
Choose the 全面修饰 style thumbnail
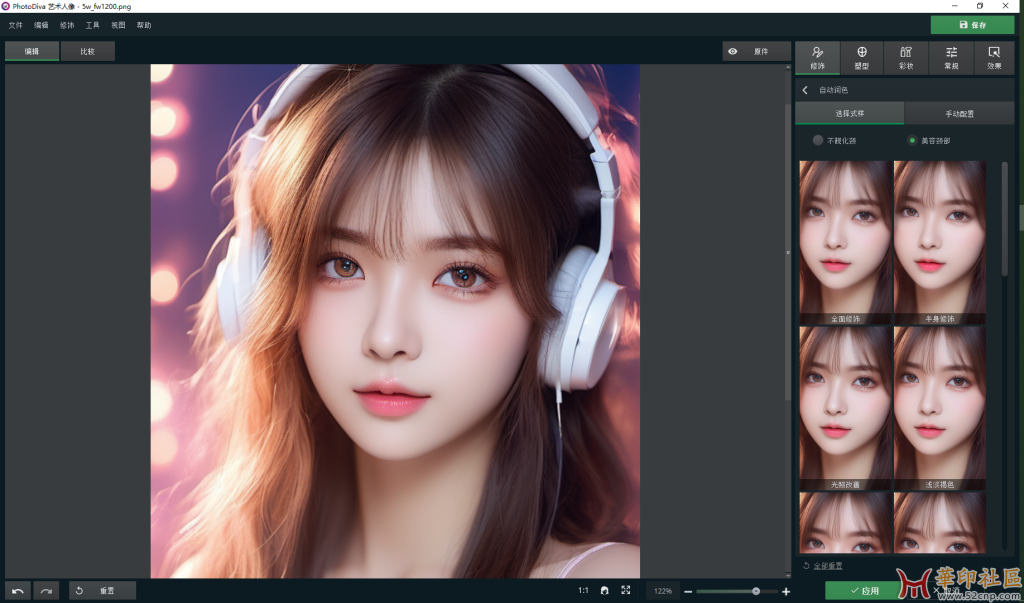click(845, 242)
